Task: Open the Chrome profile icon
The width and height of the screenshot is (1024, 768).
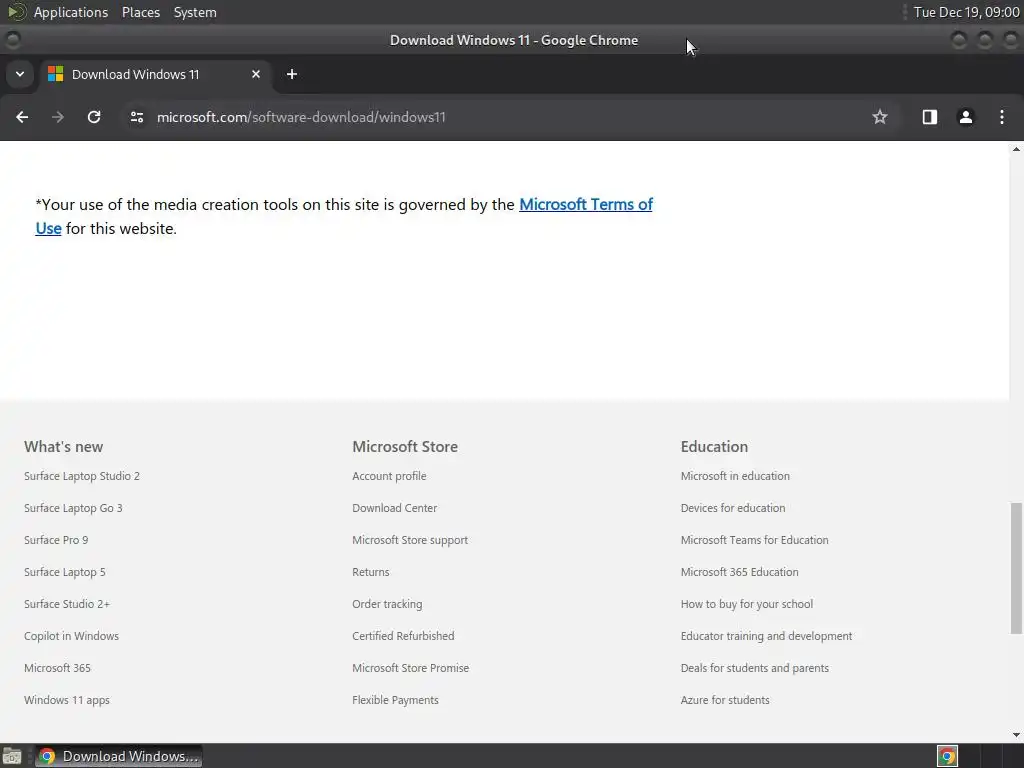Action: coord(965,117)
